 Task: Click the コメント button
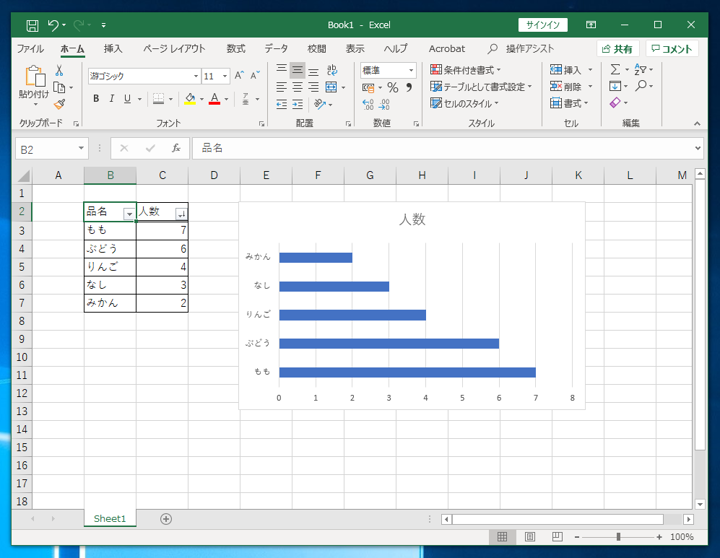[672, 49]
